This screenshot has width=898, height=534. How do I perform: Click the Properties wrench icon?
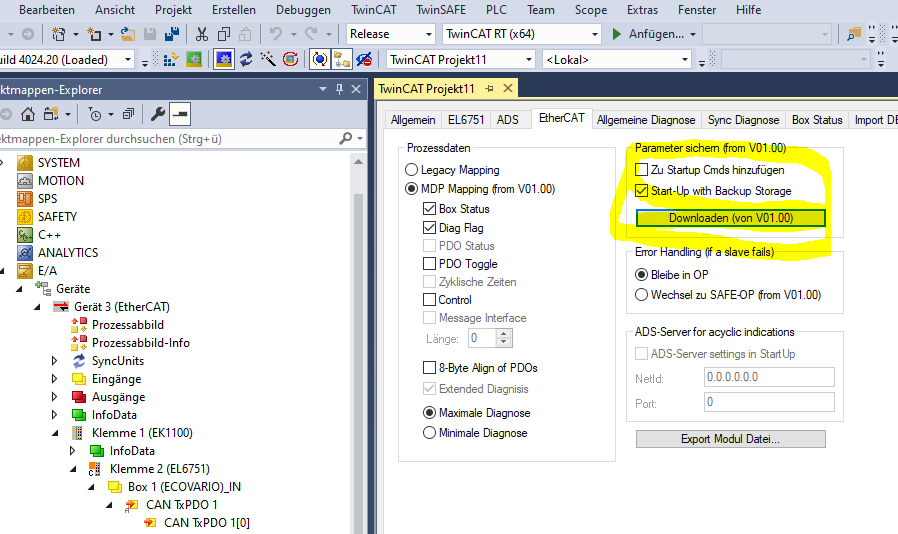[157, 115]
